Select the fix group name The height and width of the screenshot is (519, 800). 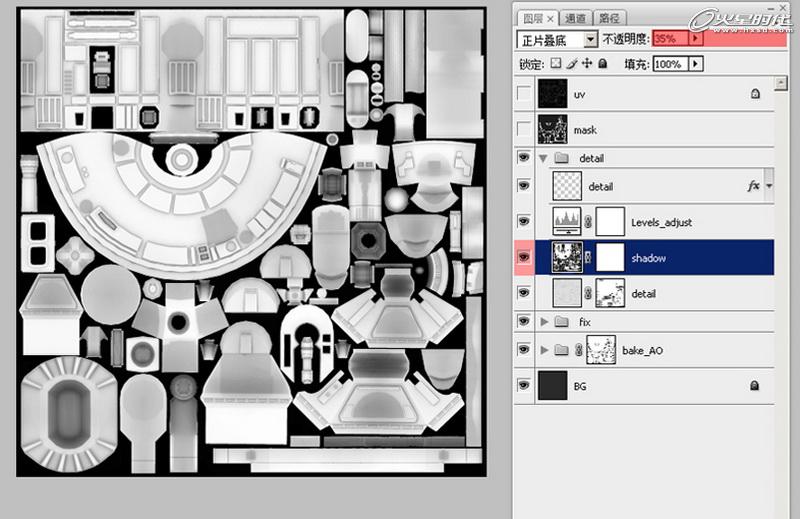(585, 322)
